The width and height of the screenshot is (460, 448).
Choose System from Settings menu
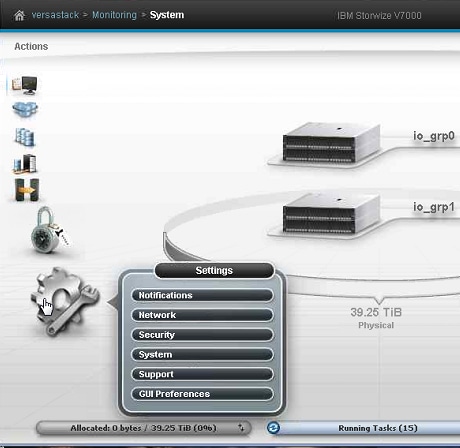point(202,354)
